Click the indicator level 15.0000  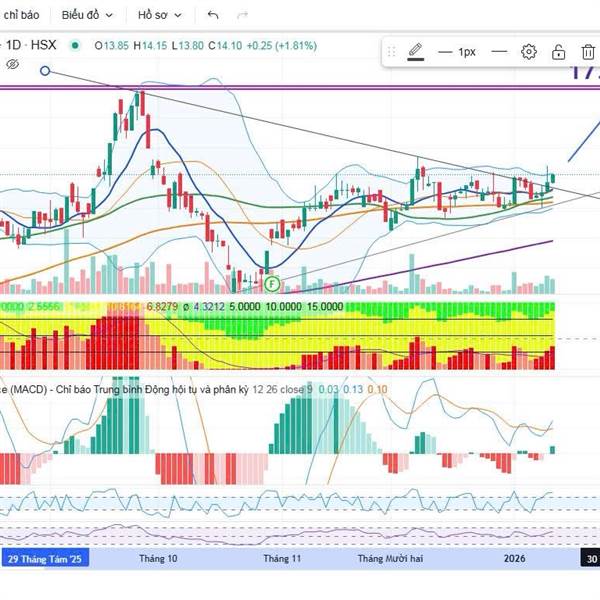coord(325,307)
